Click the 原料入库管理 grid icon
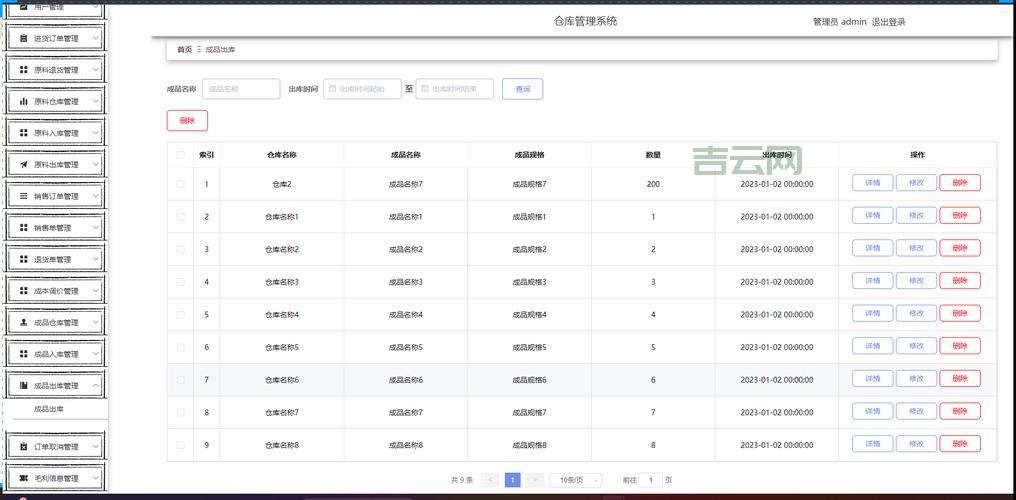The image size is (1016, 500). pyautogui.click(x=24, y=133)
